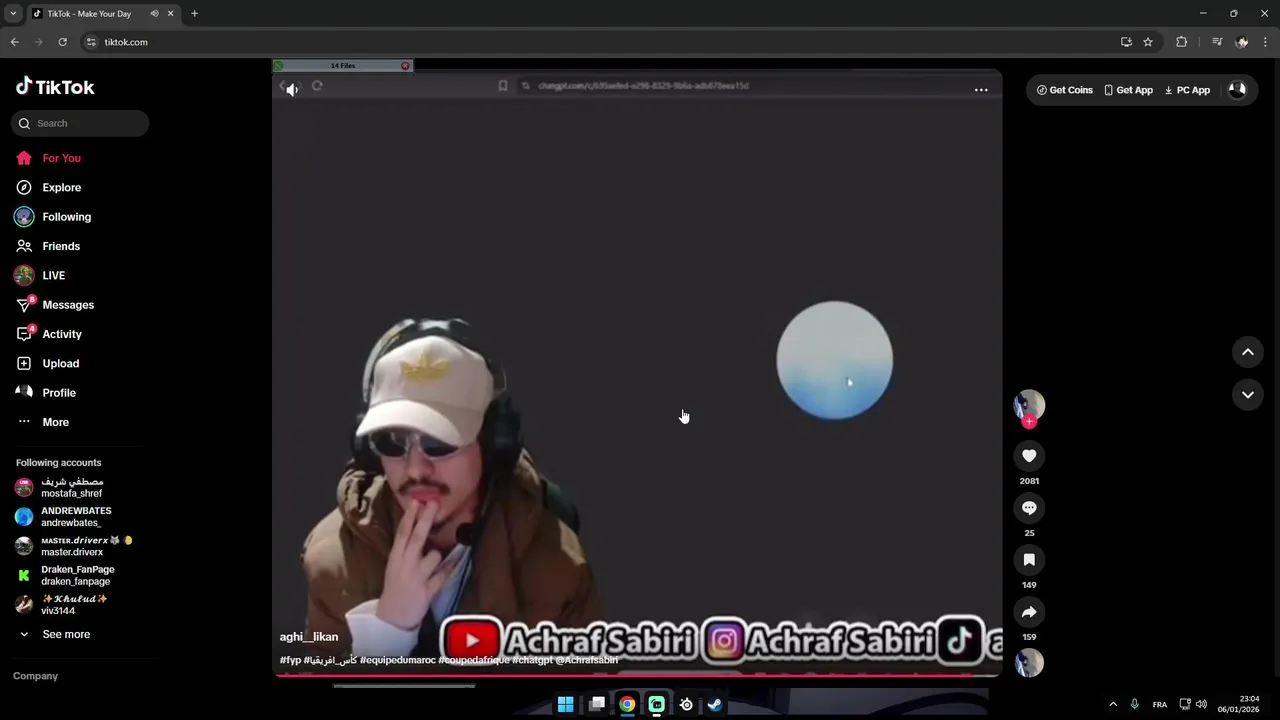This screenshot has height=720, width=1280.
Task: Go to the Explore page
Action: click(x=48, y=187)
